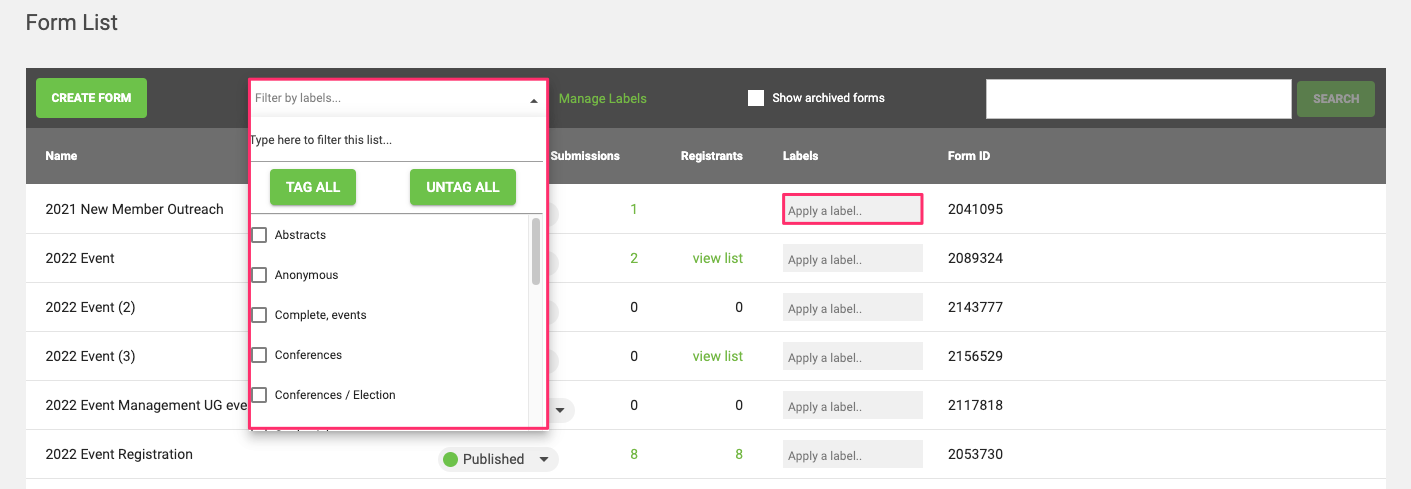Type in the label list filter field
The image size is (1411, 489).
[x=395, y=141]
